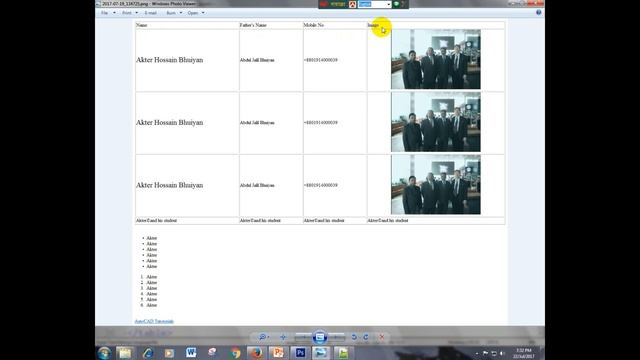Open Photo Viewer help icon
The image size is (640, 360).
(x=538, y=13)
